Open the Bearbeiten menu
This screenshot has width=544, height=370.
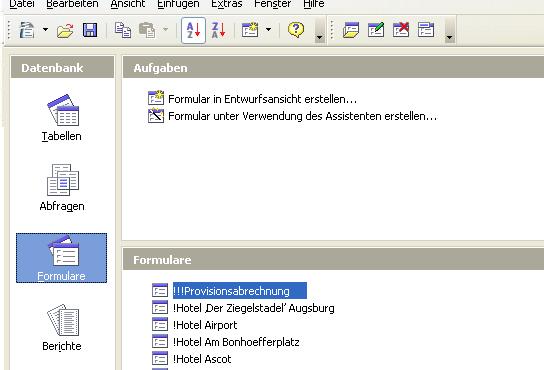(72, 4)
